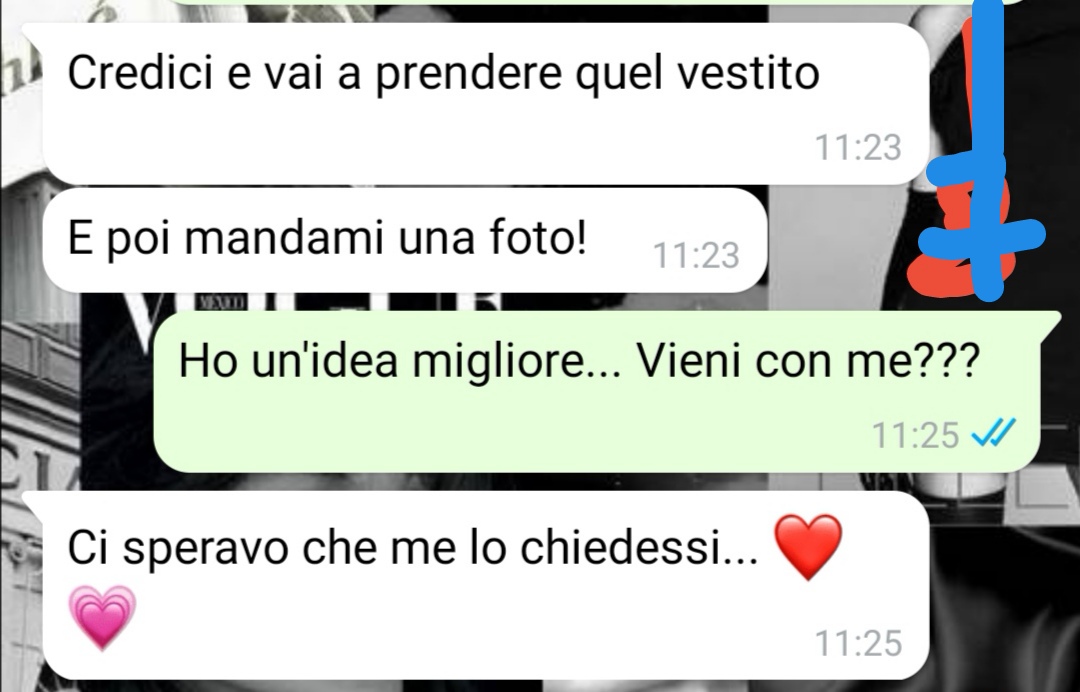Screen dimensions: 1080x692
Task: Tap the red heart emoji
Action: [x=808, y=547]
